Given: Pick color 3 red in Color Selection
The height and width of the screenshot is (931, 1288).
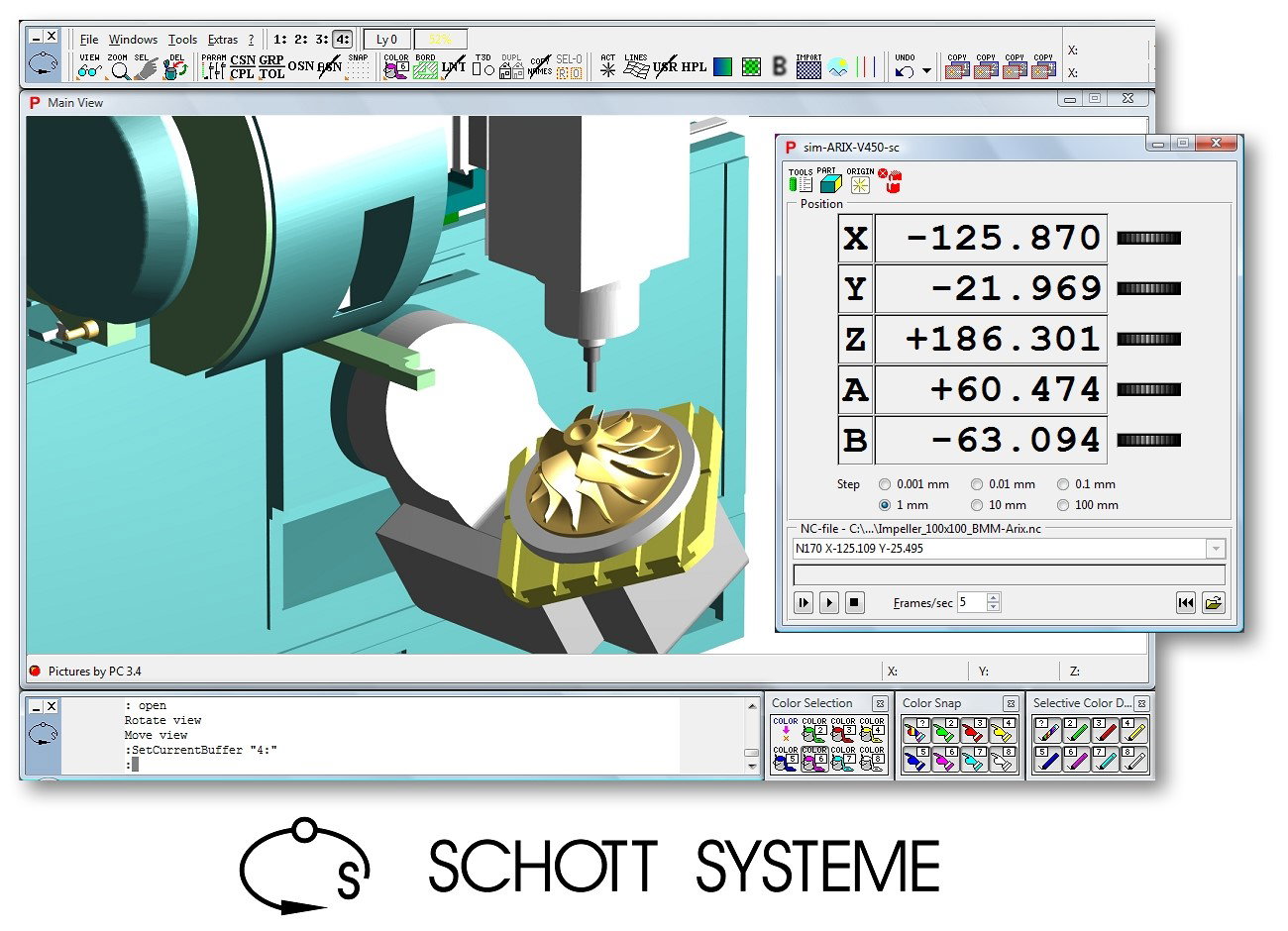Looking at the screenshot, I should click(x=843, y=731).
